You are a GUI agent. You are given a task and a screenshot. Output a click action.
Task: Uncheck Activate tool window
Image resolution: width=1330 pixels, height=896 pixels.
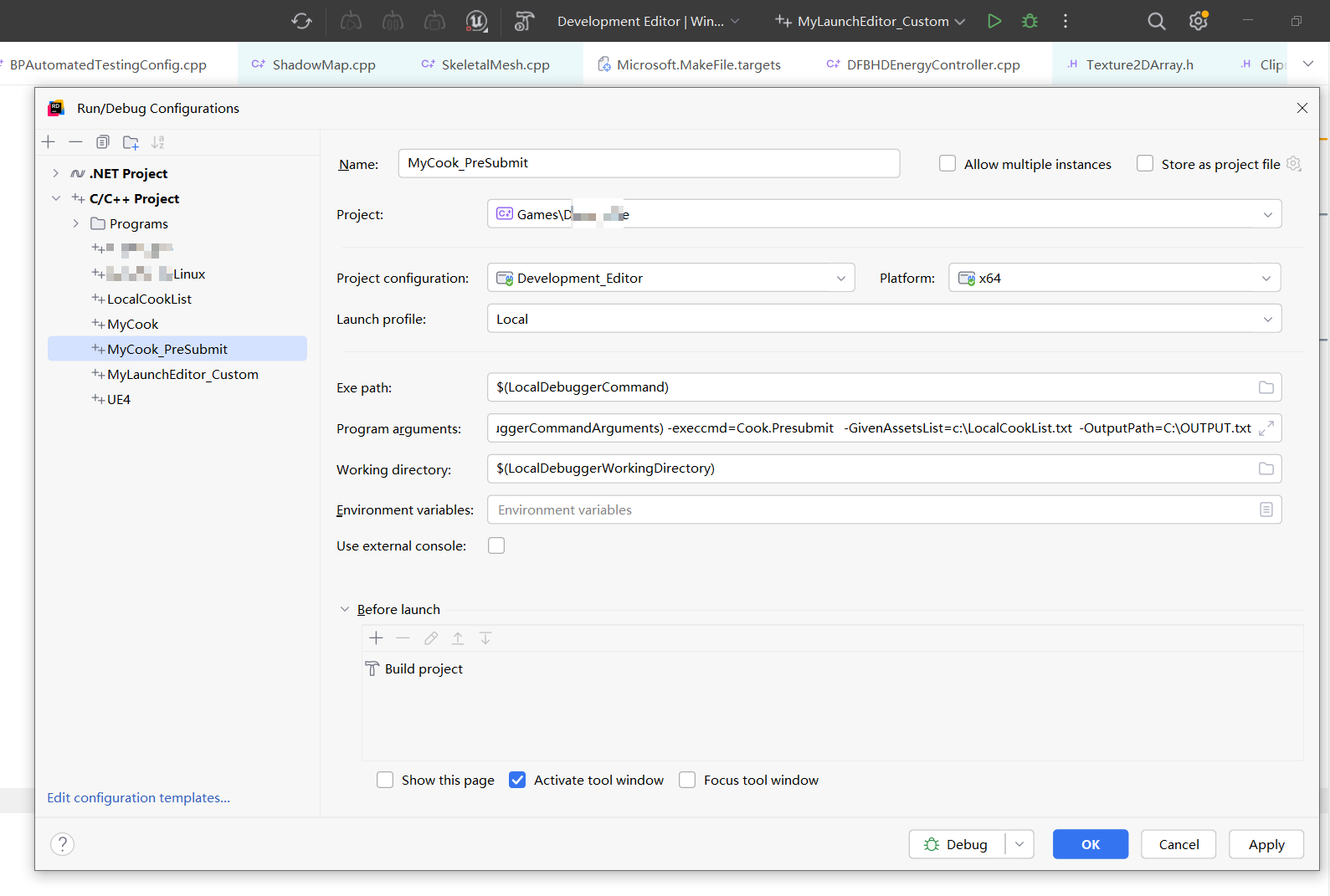(x=517, y=780)
